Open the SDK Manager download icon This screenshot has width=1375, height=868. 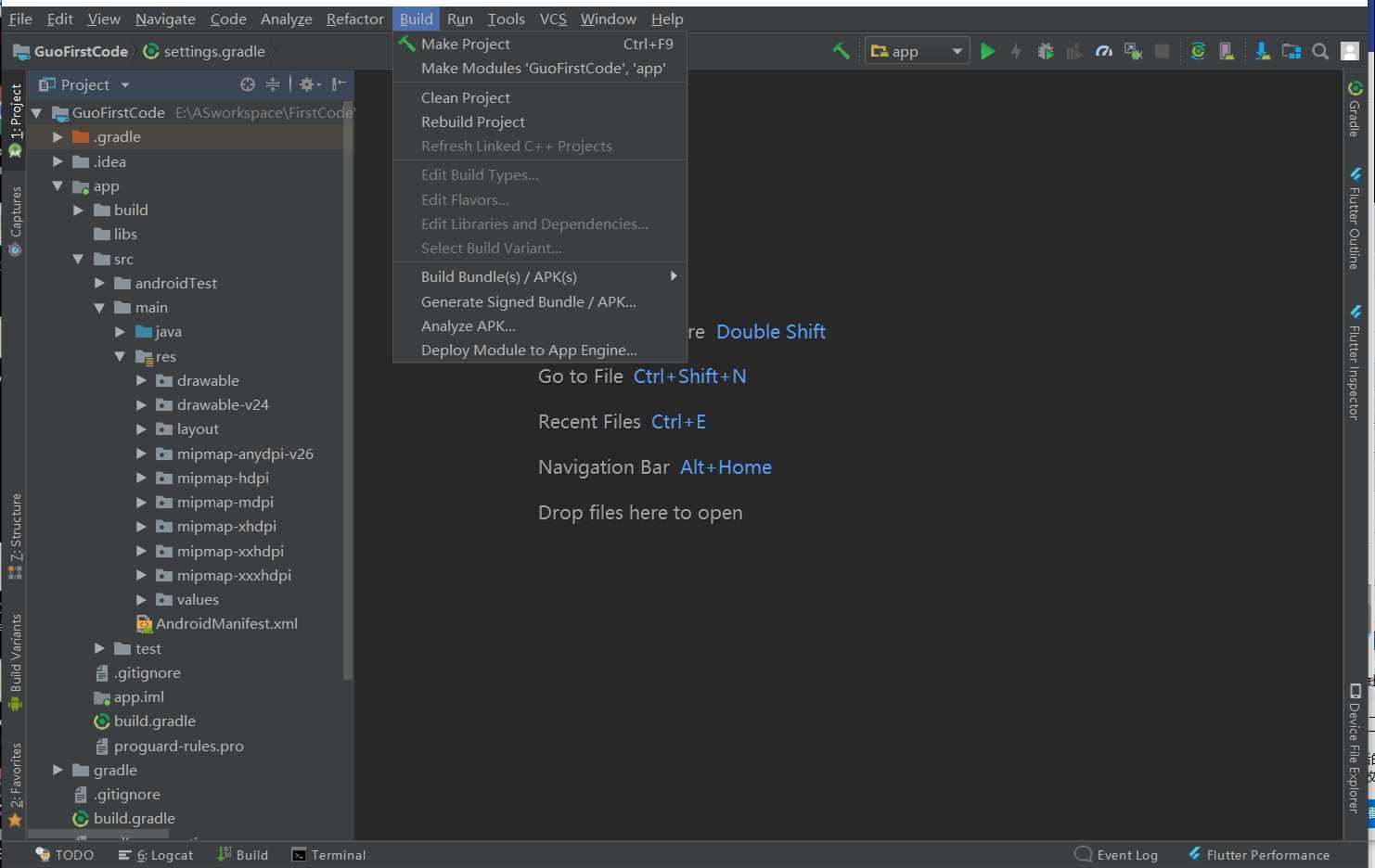(1263, 51)
